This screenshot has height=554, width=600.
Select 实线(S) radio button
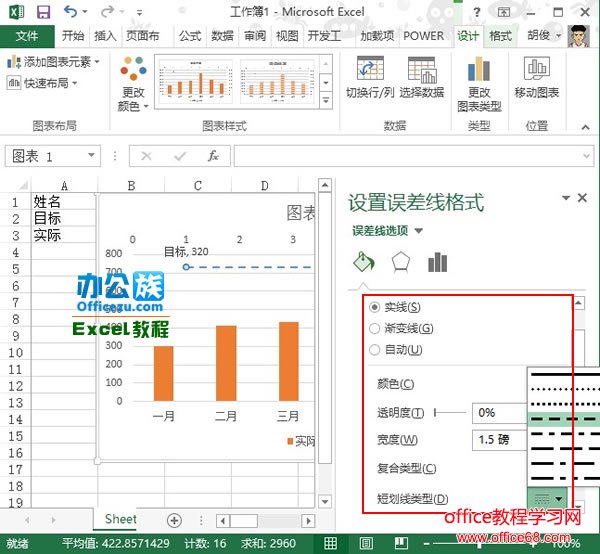tap(375, 307)
